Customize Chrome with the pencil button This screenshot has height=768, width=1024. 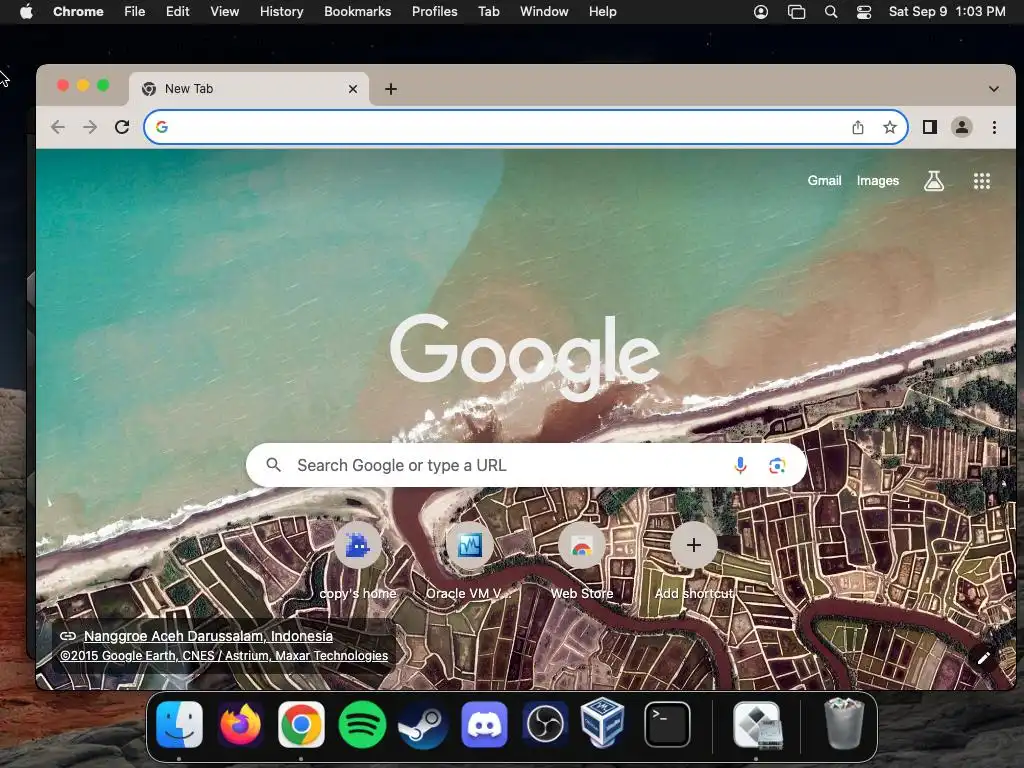click(984, 658)
